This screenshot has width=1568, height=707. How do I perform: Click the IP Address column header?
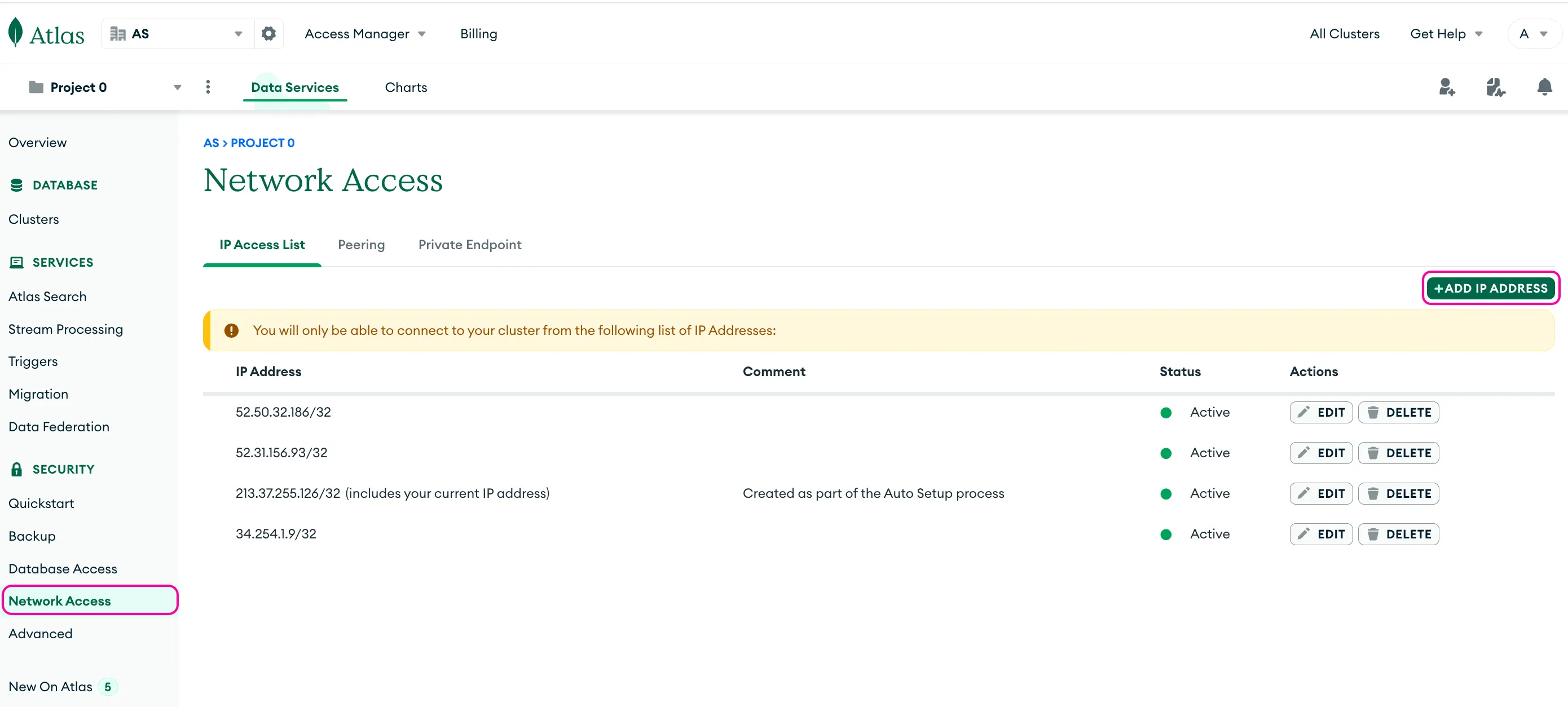click(268, 372)
